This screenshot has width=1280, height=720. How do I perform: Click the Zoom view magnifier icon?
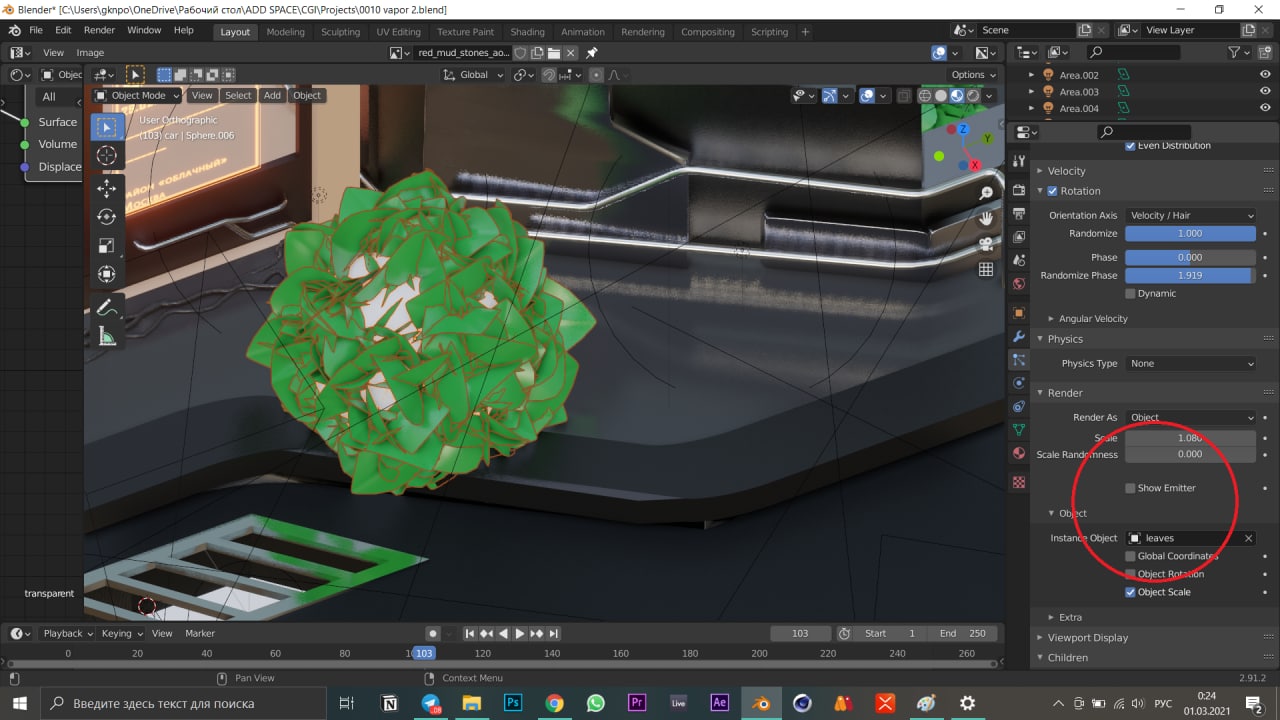point(986,193)
